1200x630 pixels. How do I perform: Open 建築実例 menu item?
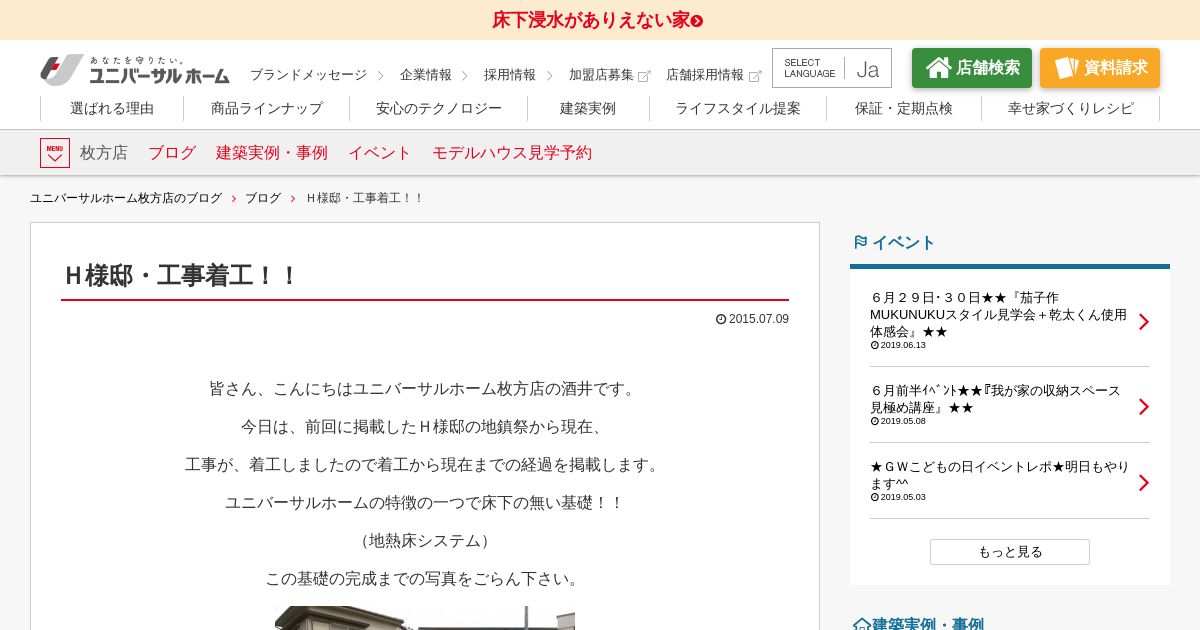point(588,108)
